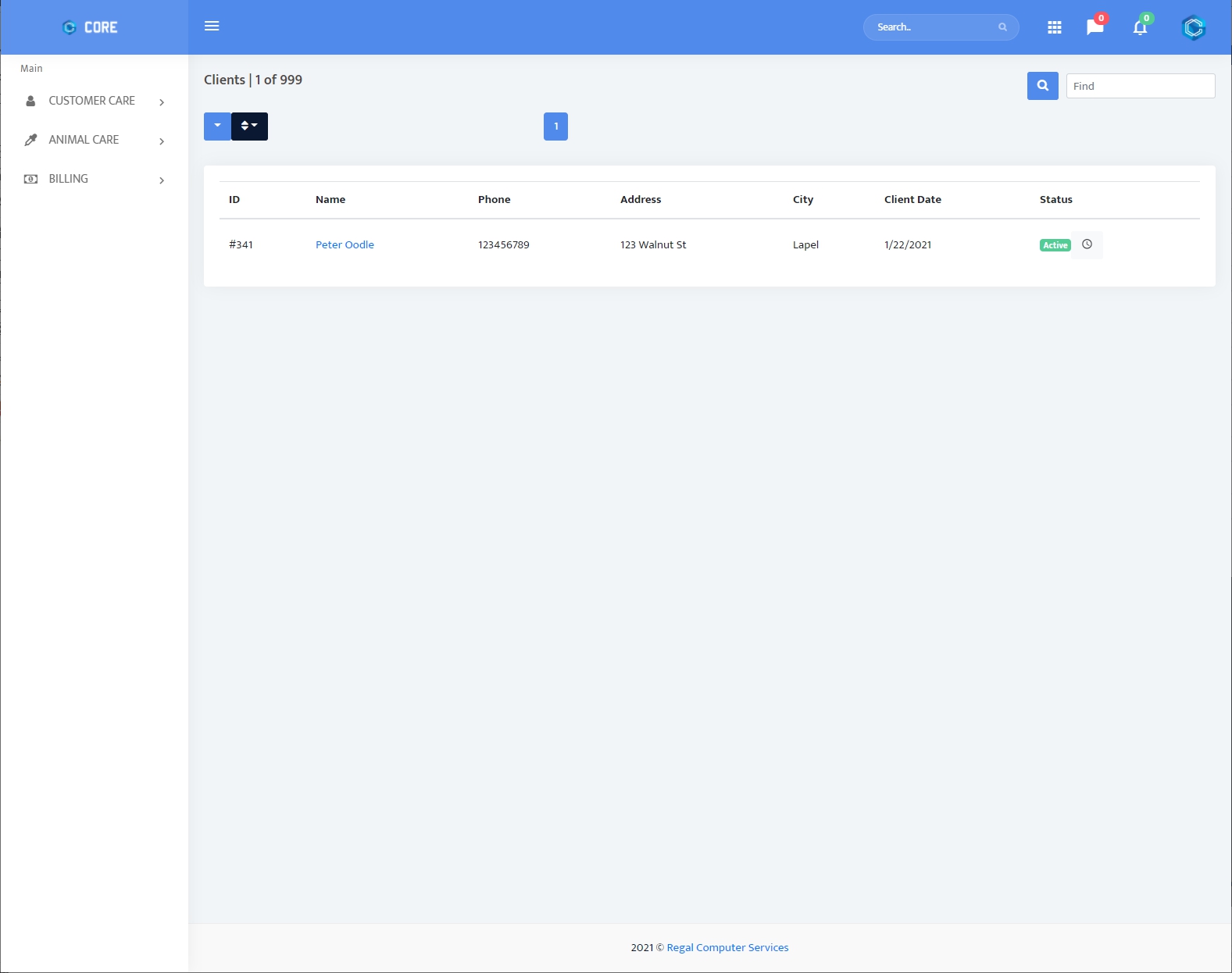Select the address 123 Walnut St
Screen dimensions: 1232x973
tap(653, 244)
